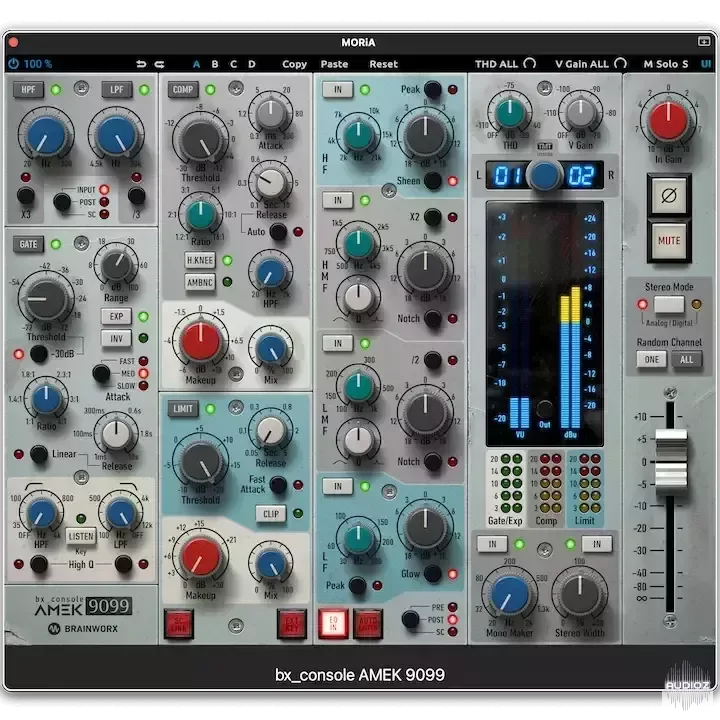Screen dimensions: 720x720
Task: Click the limiter Fast Attack pushbutton
Action: [x=278, y=485]
